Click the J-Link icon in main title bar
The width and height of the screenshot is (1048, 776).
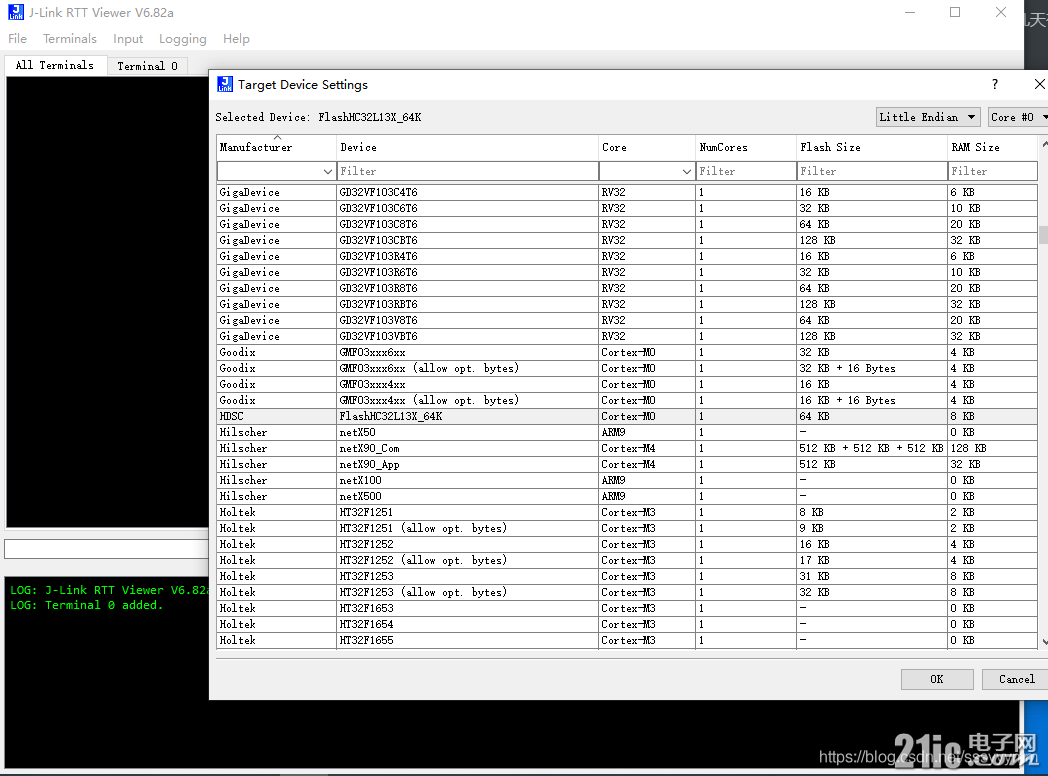pos(16,12)
